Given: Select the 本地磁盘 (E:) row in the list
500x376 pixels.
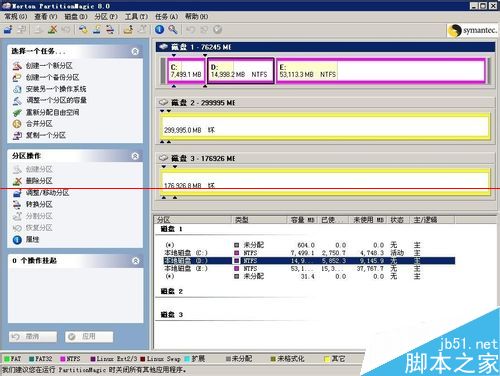Looking at the screenshot, I should (x=309, y=269).
